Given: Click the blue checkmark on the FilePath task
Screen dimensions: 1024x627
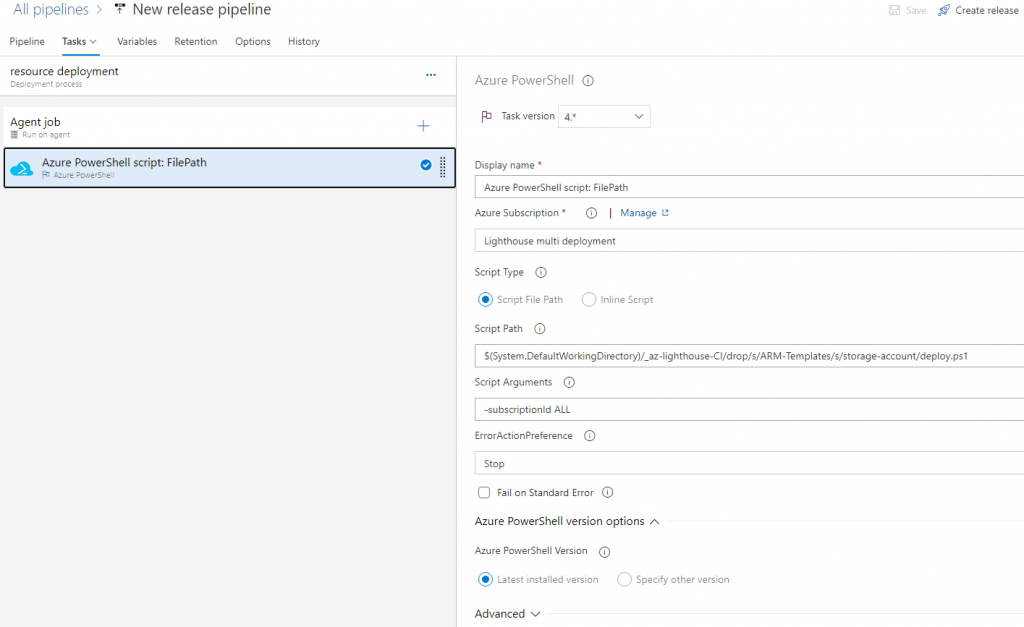Looking at the screenshot, I should click(x=426, y=165).
